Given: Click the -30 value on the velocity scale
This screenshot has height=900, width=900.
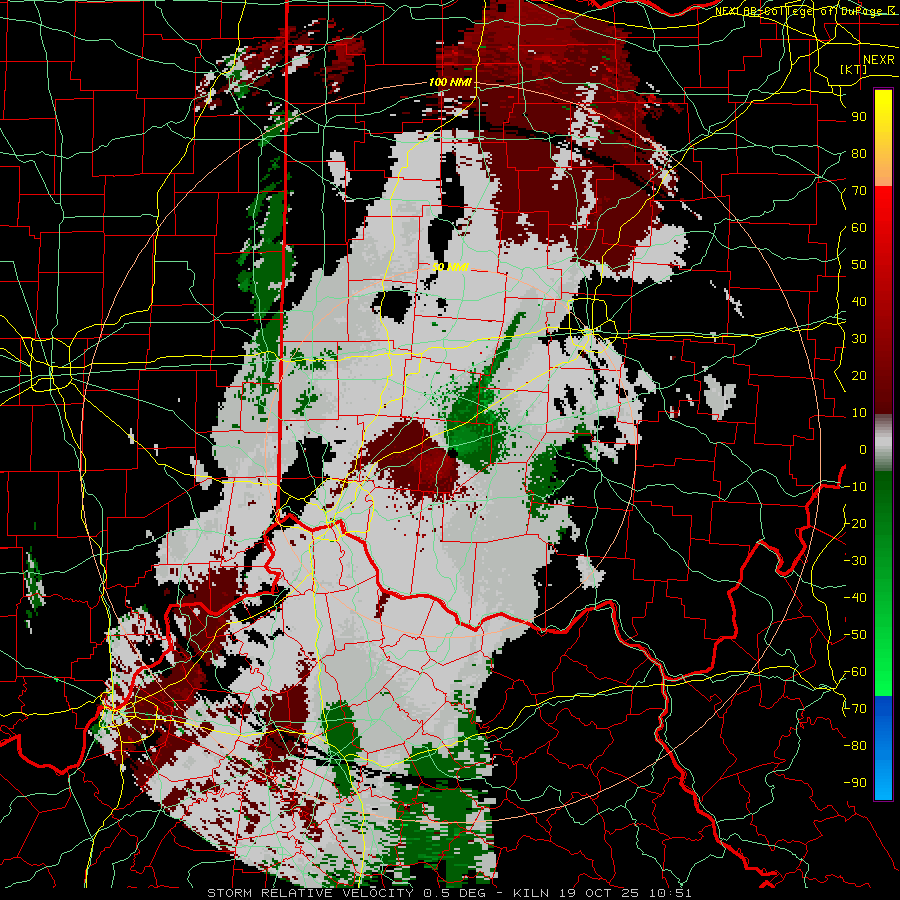Looking at the screenshot, I should pos(855,561).
